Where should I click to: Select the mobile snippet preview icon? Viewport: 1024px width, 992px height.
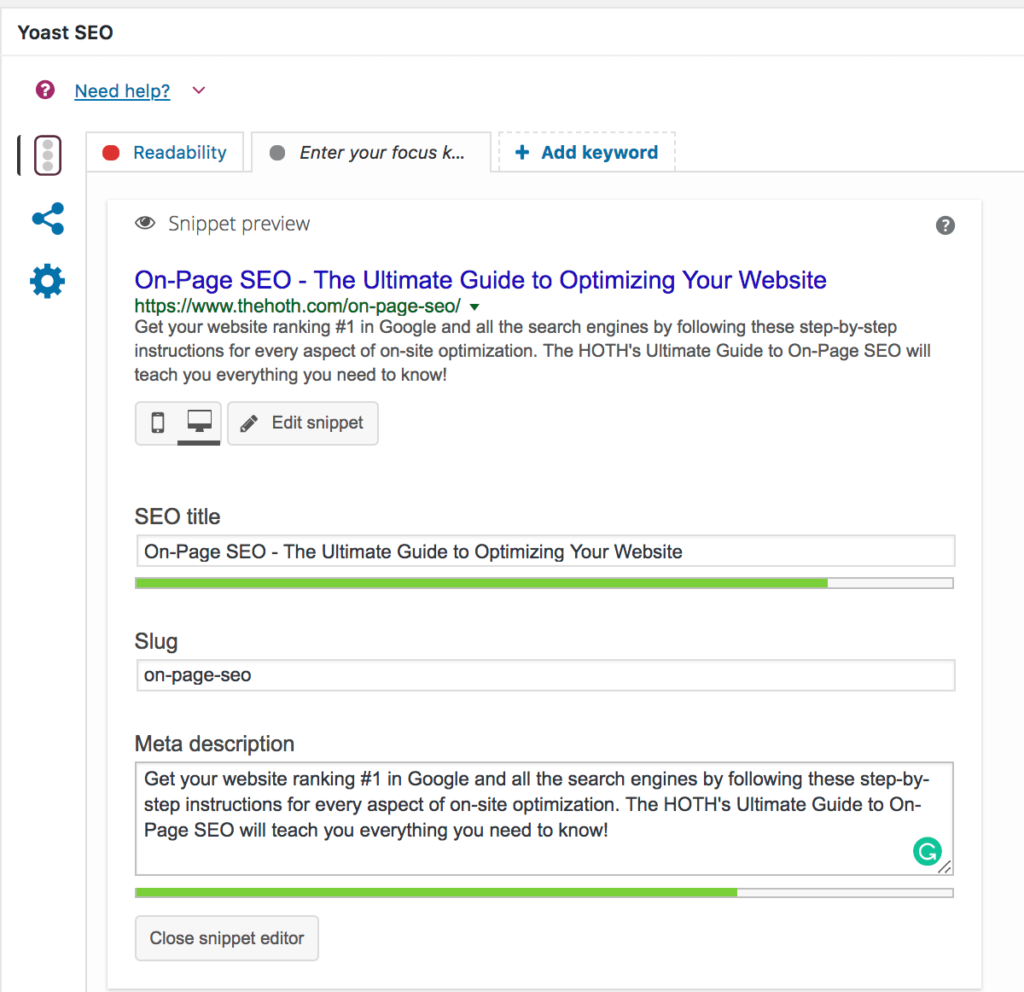(158, 423)
